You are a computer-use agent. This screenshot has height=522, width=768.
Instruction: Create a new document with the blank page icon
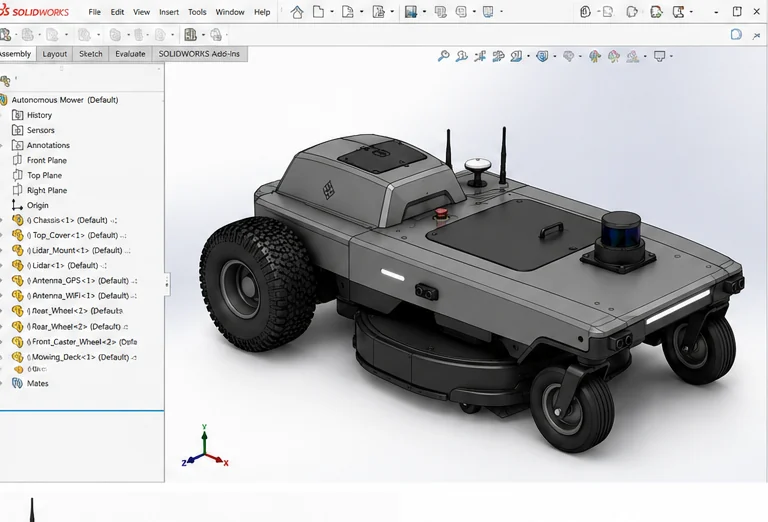click(318, 12)
